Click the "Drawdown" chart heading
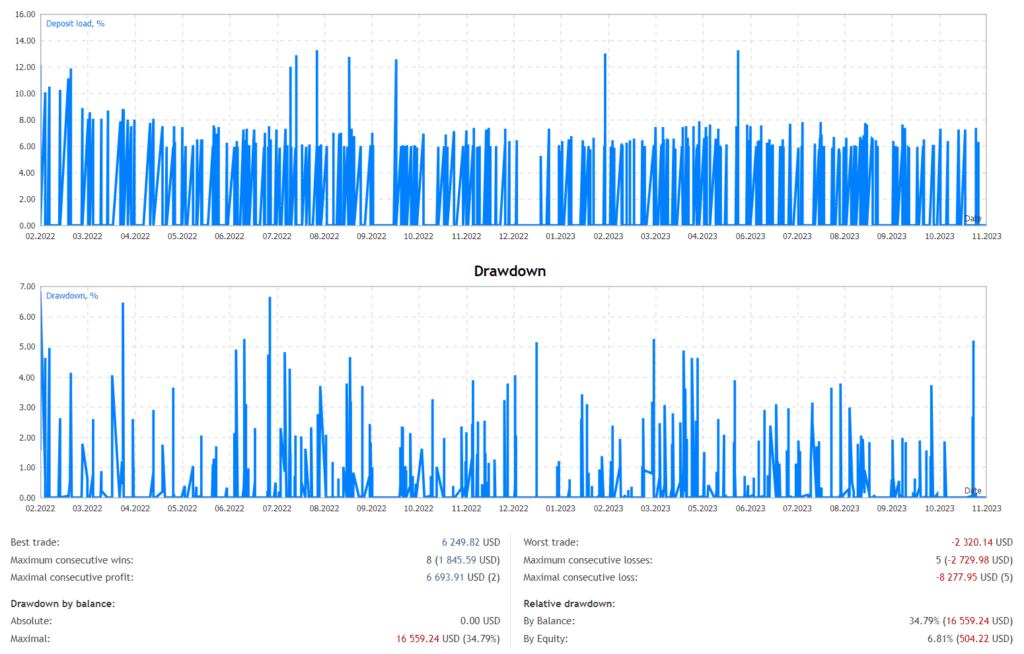Image resolution: width=1024 pixels, height=654 pixels. pyautogui.click(x=512, y=270)
